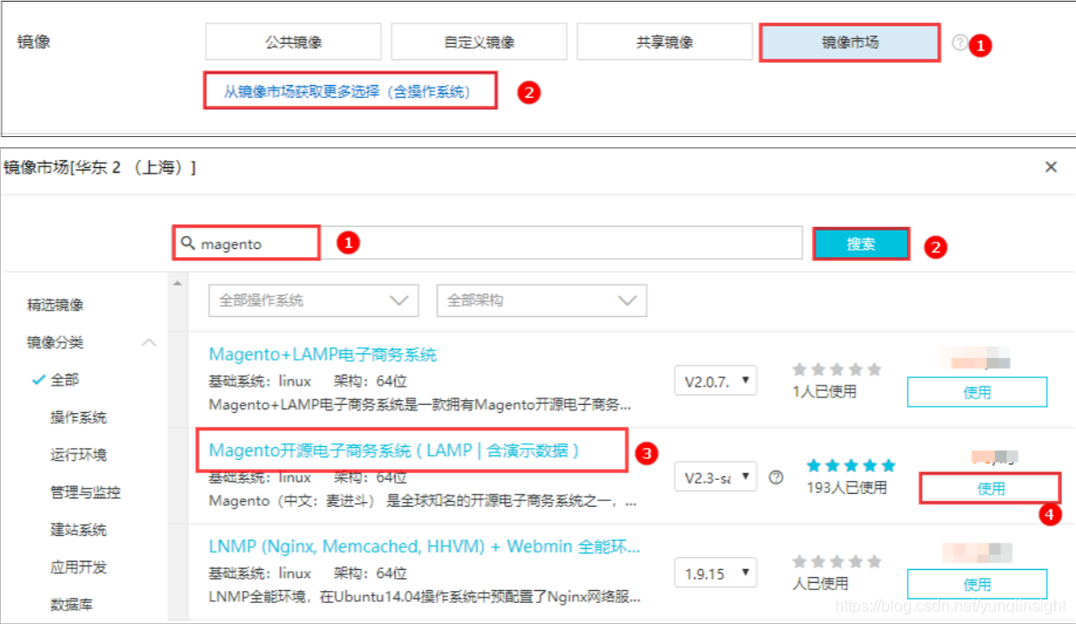Open the help icon next to 镜像市场
The image size is (1076, 624).
coord(959,43)
